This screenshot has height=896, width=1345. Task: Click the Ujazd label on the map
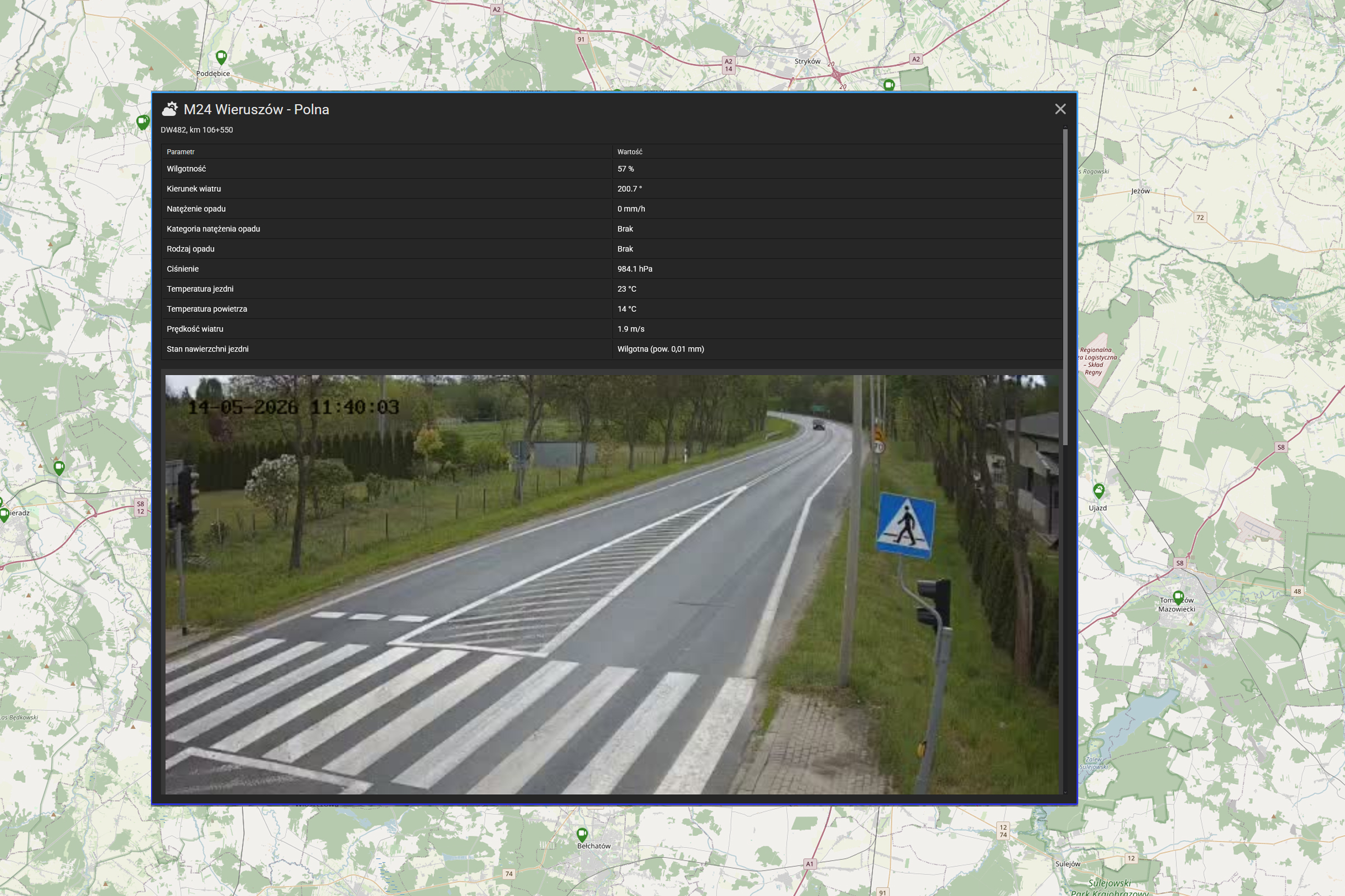[x=1097, y=508]
